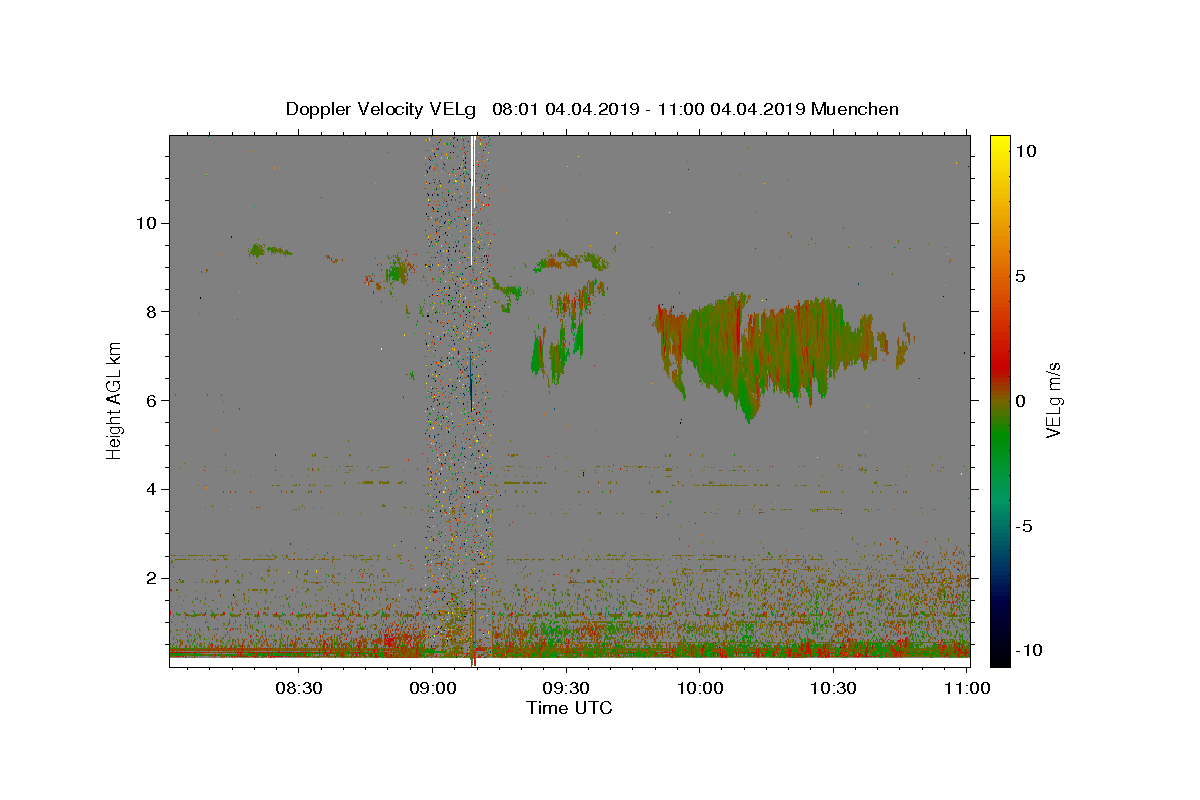
Task: Select the 09:30 time tick label
Action: pyautogui.click(x=566, y=688)
